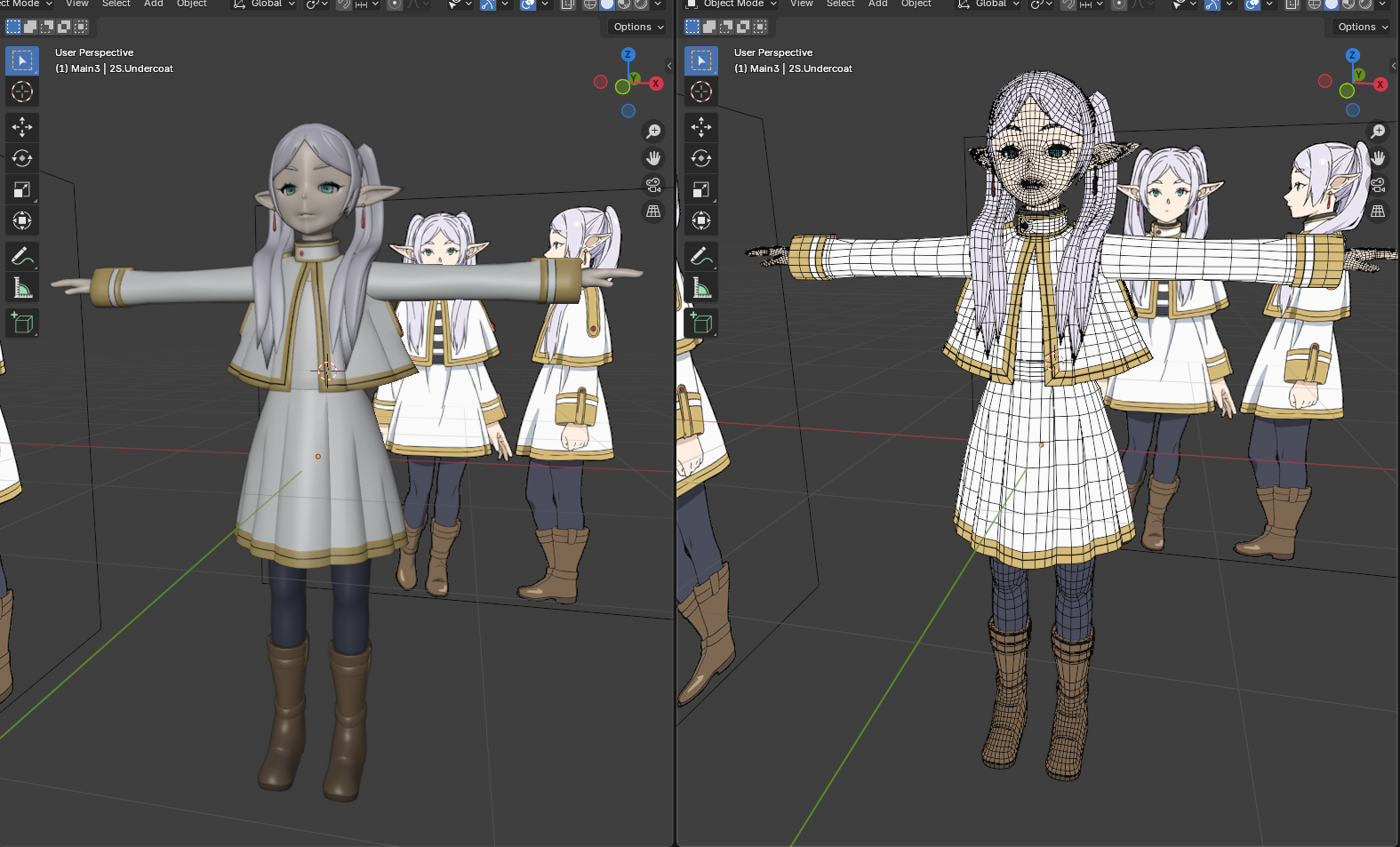
Task: Pick the Scale tool in right viewport
Action: click(701, 189)
